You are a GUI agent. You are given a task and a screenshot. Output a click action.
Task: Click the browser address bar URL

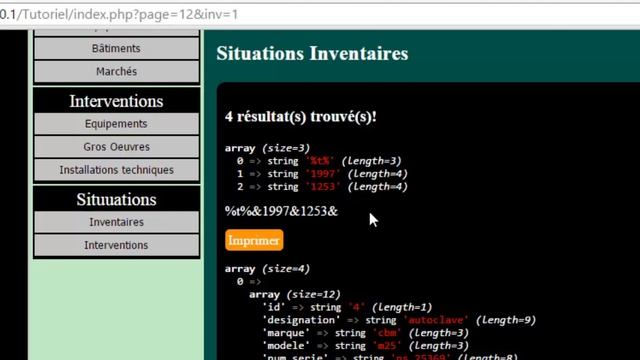coord(119,15)
